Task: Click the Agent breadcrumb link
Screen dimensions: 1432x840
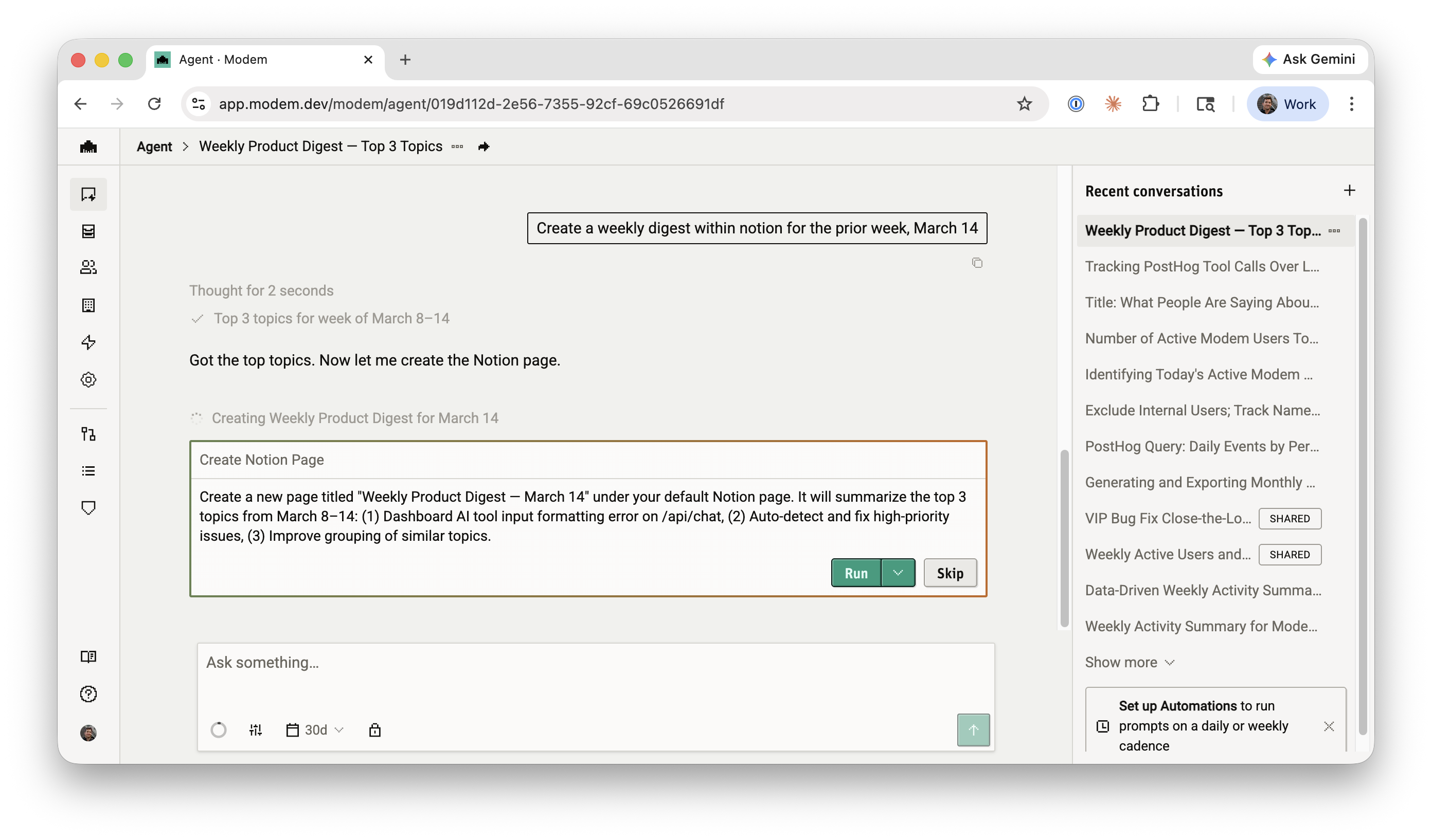Action: tap(154, 147)
